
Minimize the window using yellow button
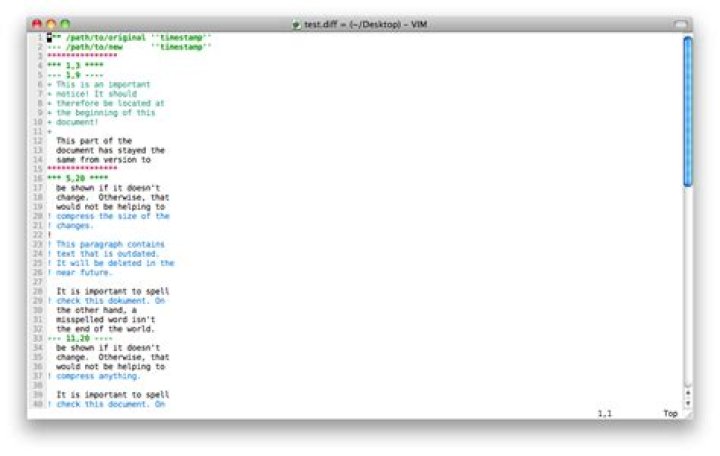click(x=51, y=23)
